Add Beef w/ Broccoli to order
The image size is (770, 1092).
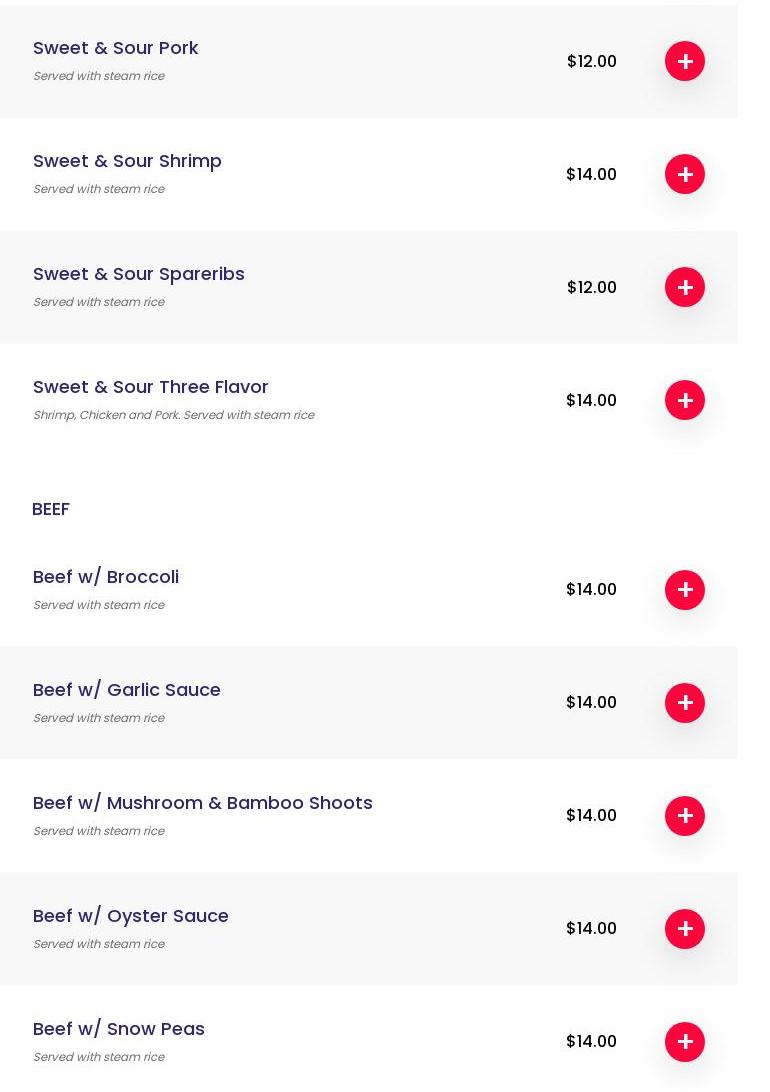click(x=685, y=590)
